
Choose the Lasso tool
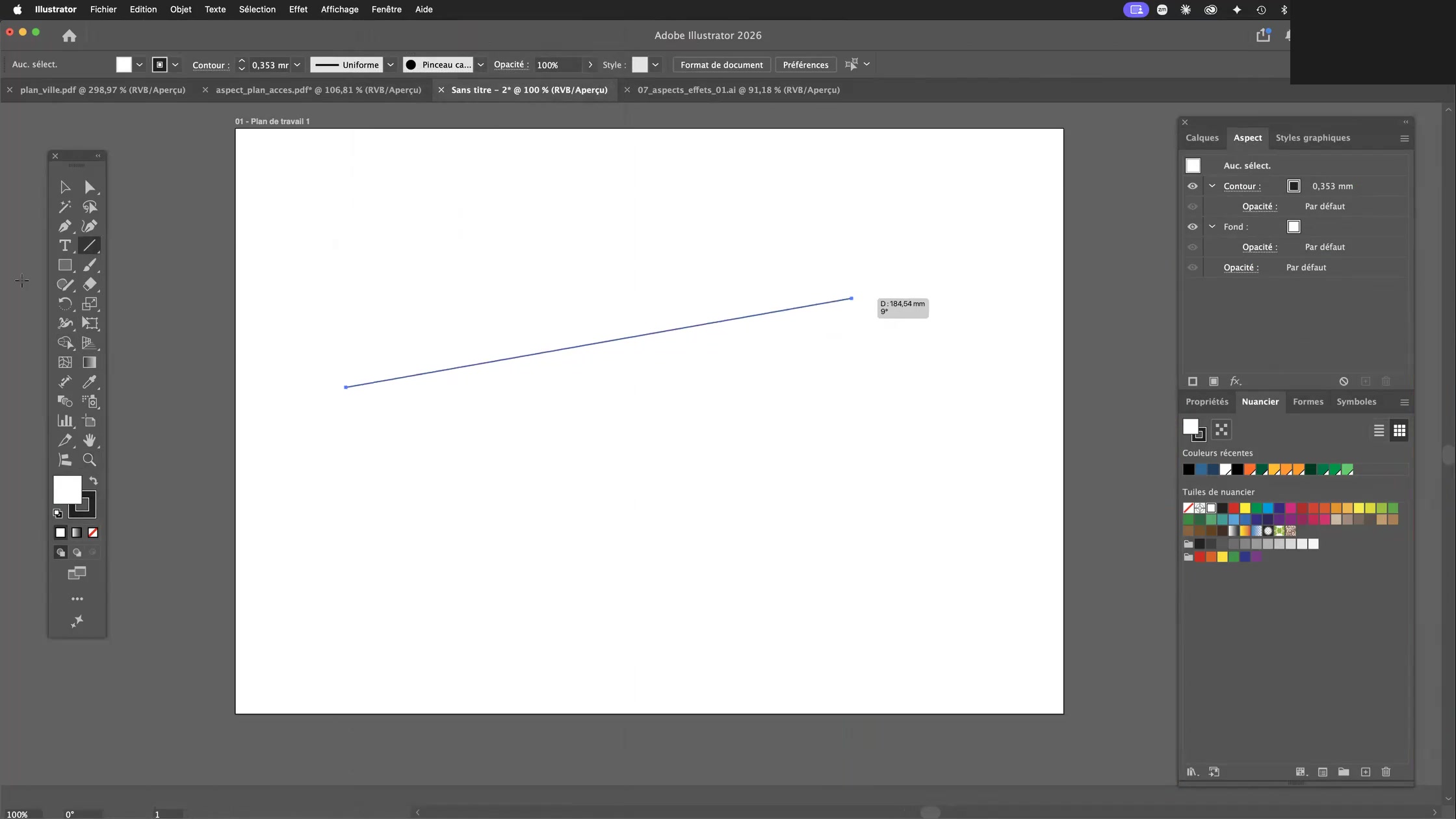coord(90,207)
